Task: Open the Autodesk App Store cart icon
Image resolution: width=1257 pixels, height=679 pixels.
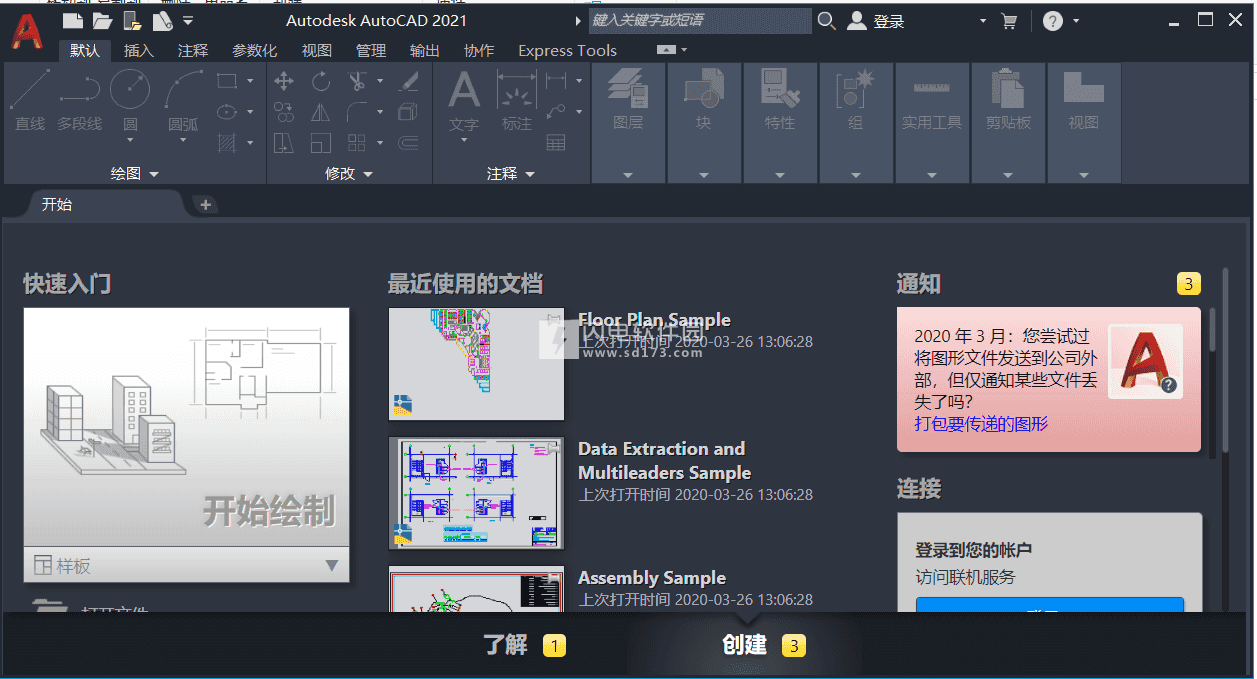Action: tap(1009, 21)
